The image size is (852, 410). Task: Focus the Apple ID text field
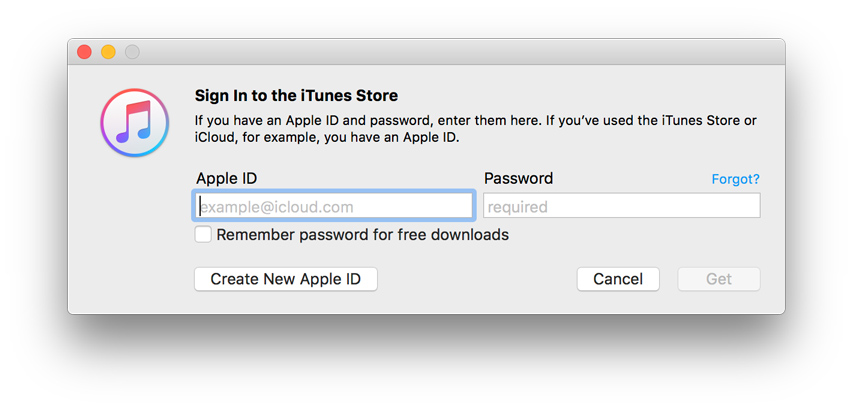pyautogui.click(x=333, y=206)
